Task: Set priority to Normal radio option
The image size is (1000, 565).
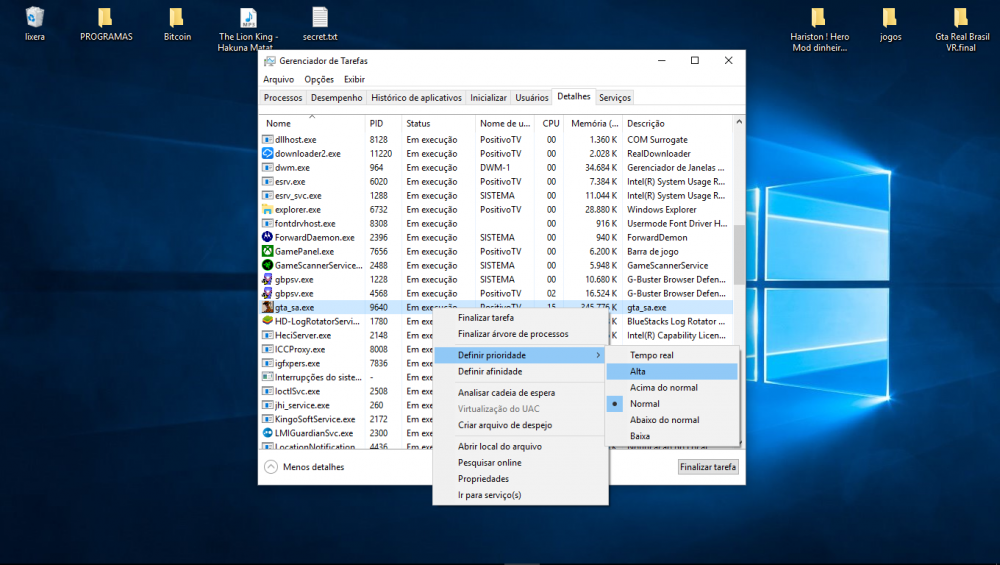Action: pyautogui.click(x=644, y=404)
